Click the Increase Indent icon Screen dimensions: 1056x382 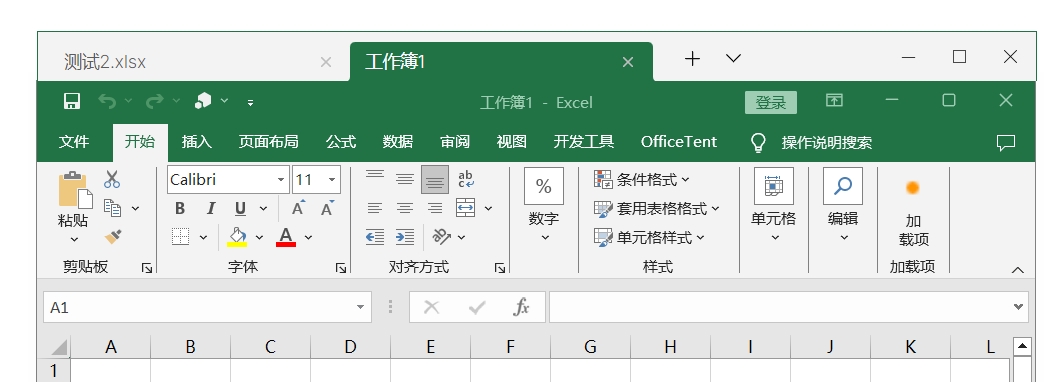point(405,236)
